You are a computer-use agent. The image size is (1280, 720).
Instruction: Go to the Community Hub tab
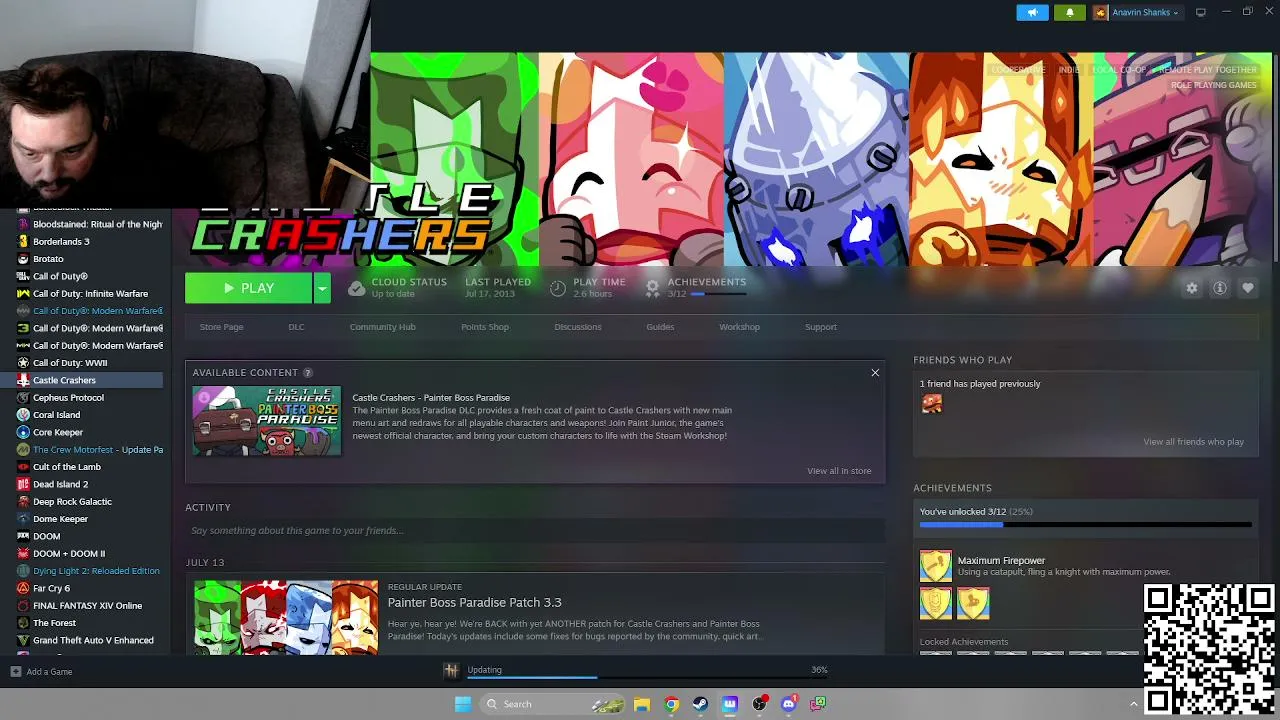382,327
